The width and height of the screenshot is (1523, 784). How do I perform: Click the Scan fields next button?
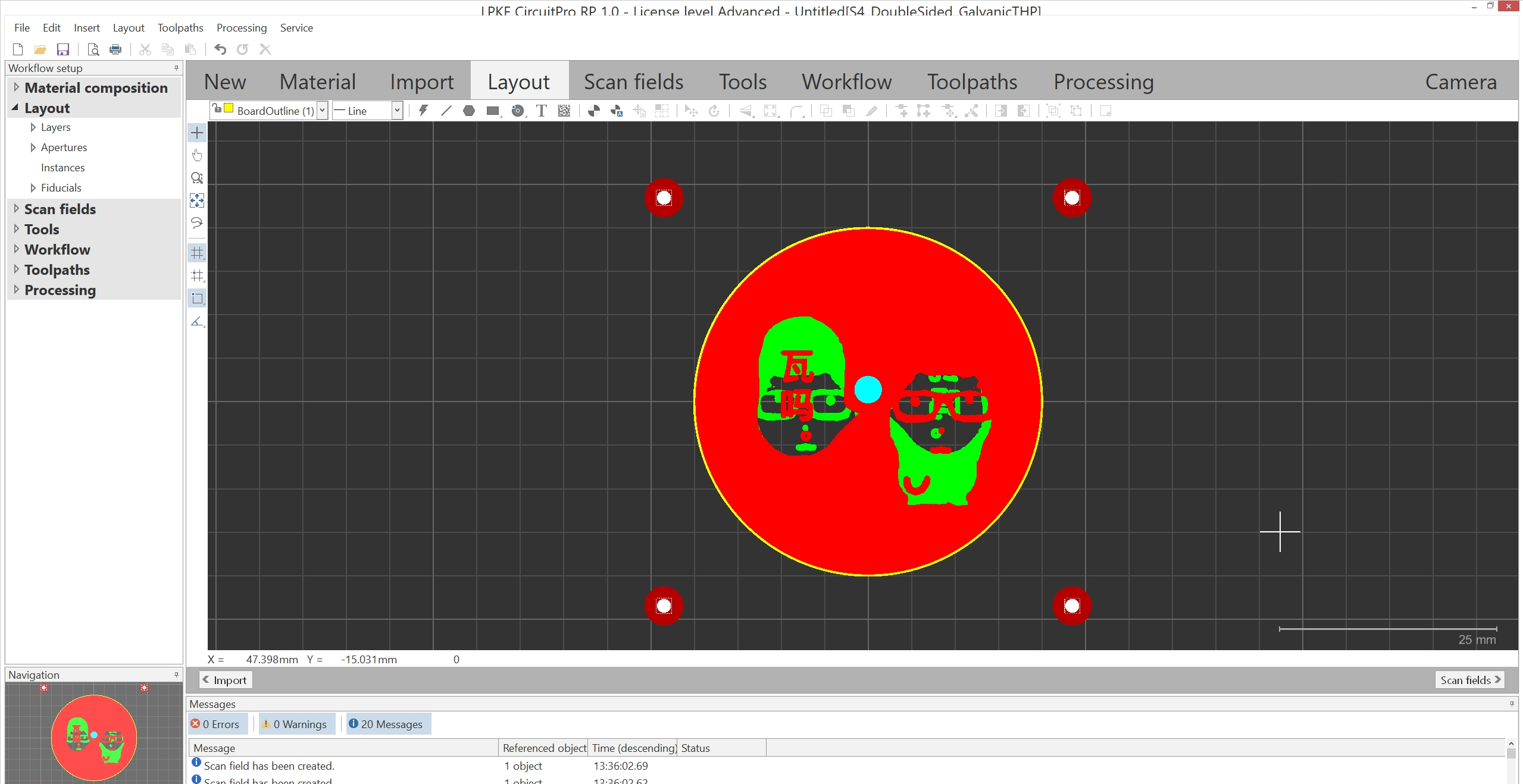point(1469,680)
